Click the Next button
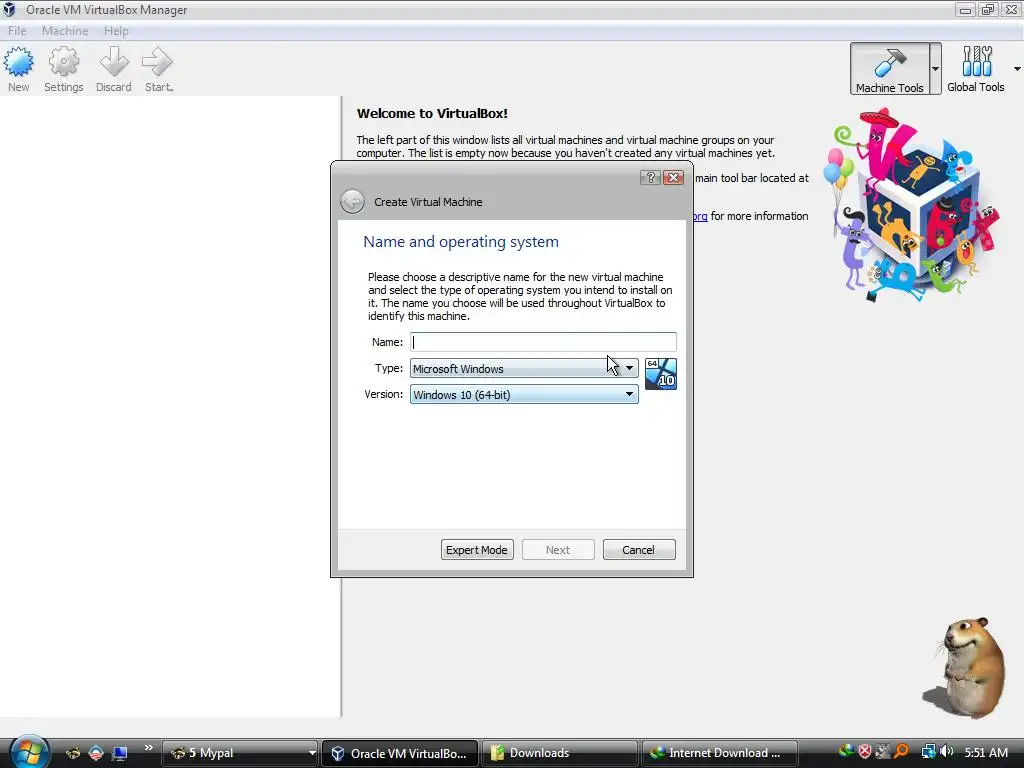The width and height of the screenshot is (1024, 768). tap(558, 550)
